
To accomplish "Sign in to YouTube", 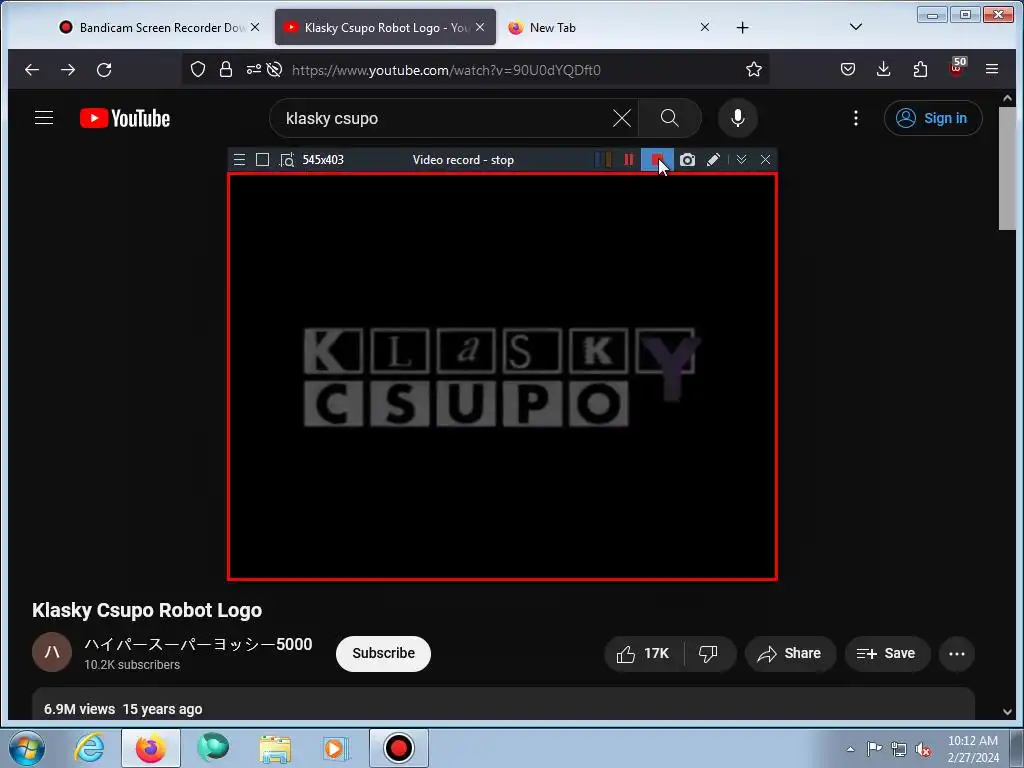I will [933, 118].
